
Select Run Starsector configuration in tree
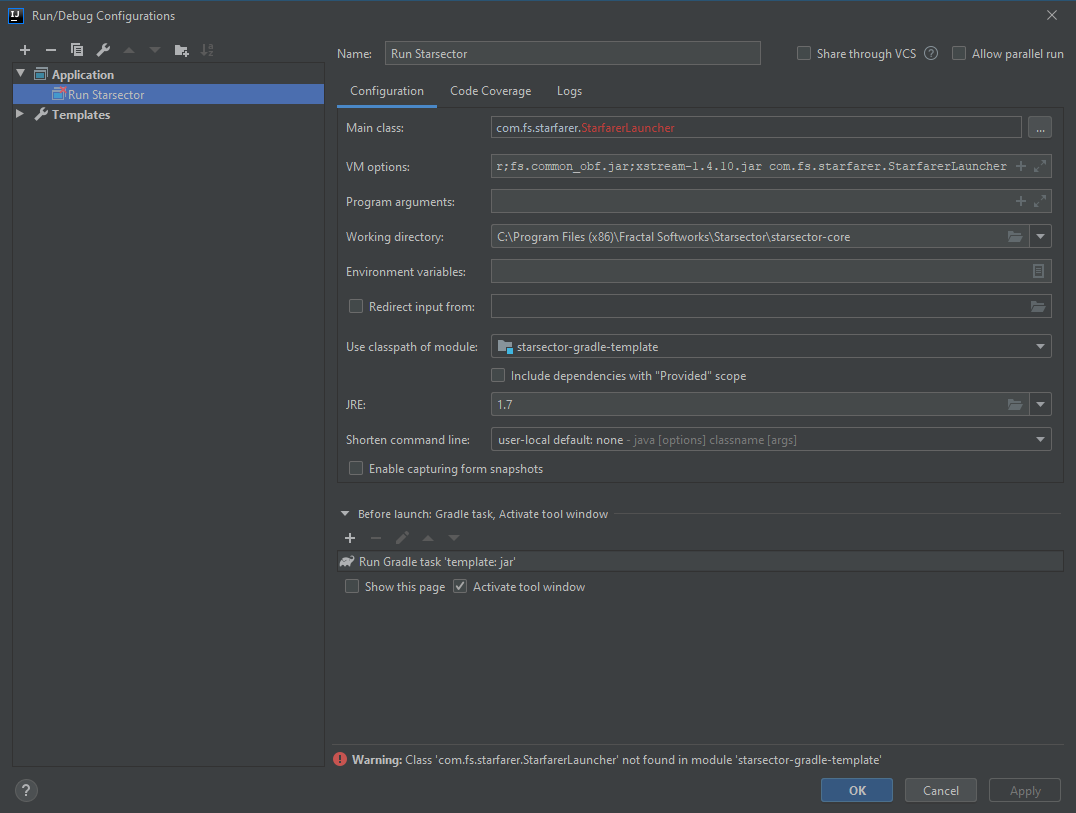(168, 94)
